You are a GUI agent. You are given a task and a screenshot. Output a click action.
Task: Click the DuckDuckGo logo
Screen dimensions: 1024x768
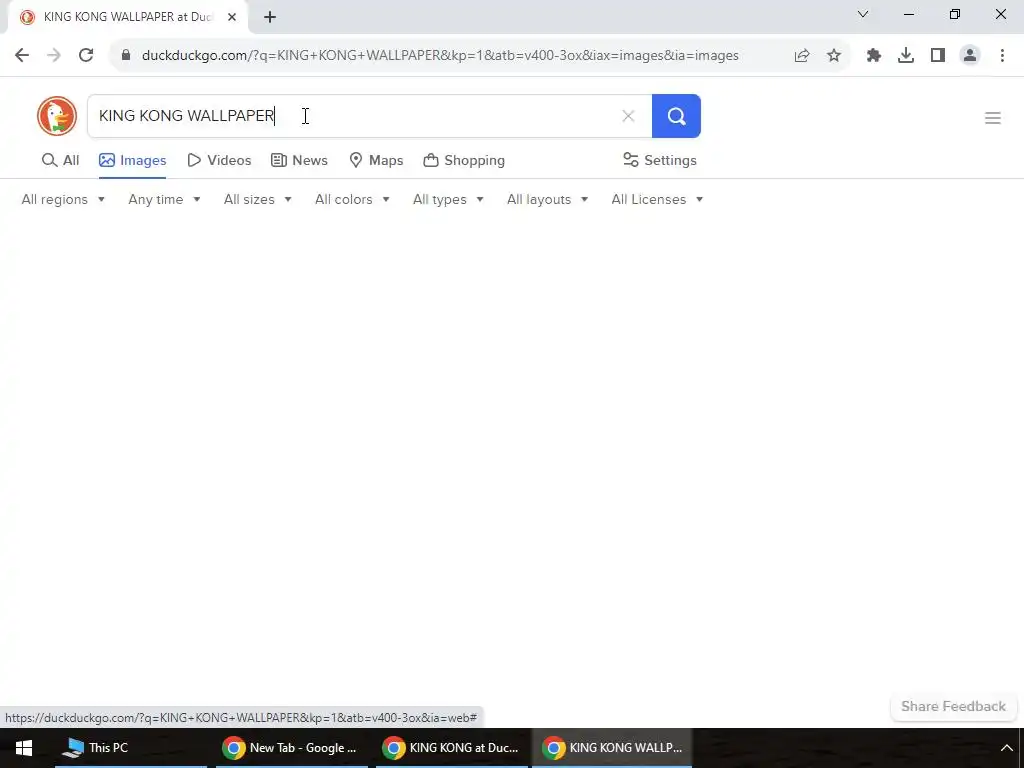tap(57, 116)
